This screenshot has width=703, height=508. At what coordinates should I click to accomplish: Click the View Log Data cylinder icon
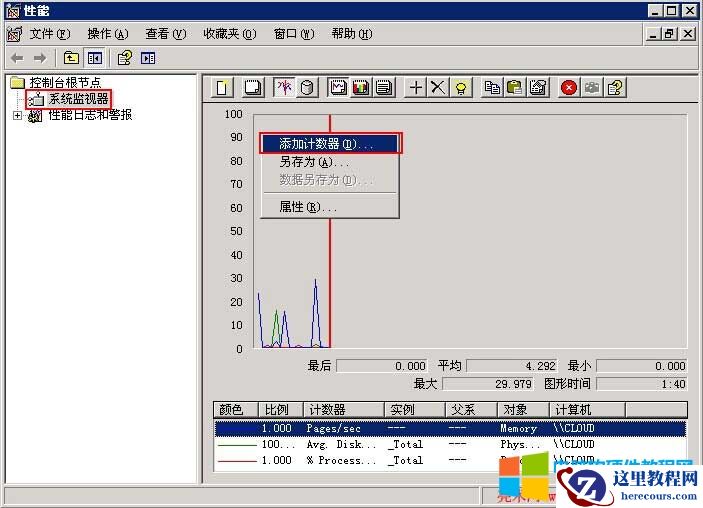coord(307,87)
